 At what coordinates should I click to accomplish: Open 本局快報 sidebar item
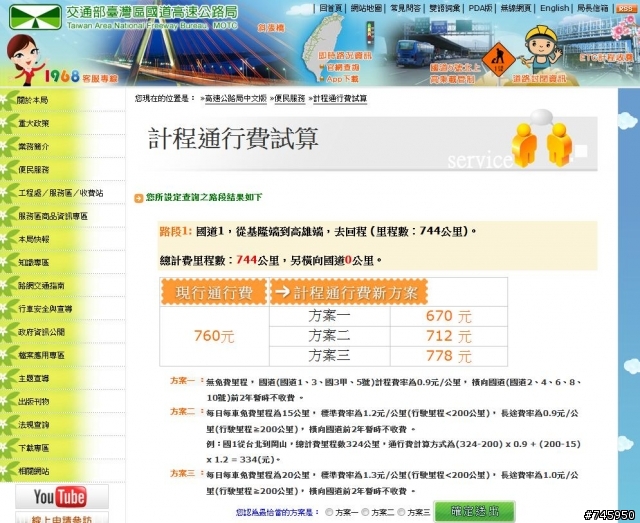33,239
